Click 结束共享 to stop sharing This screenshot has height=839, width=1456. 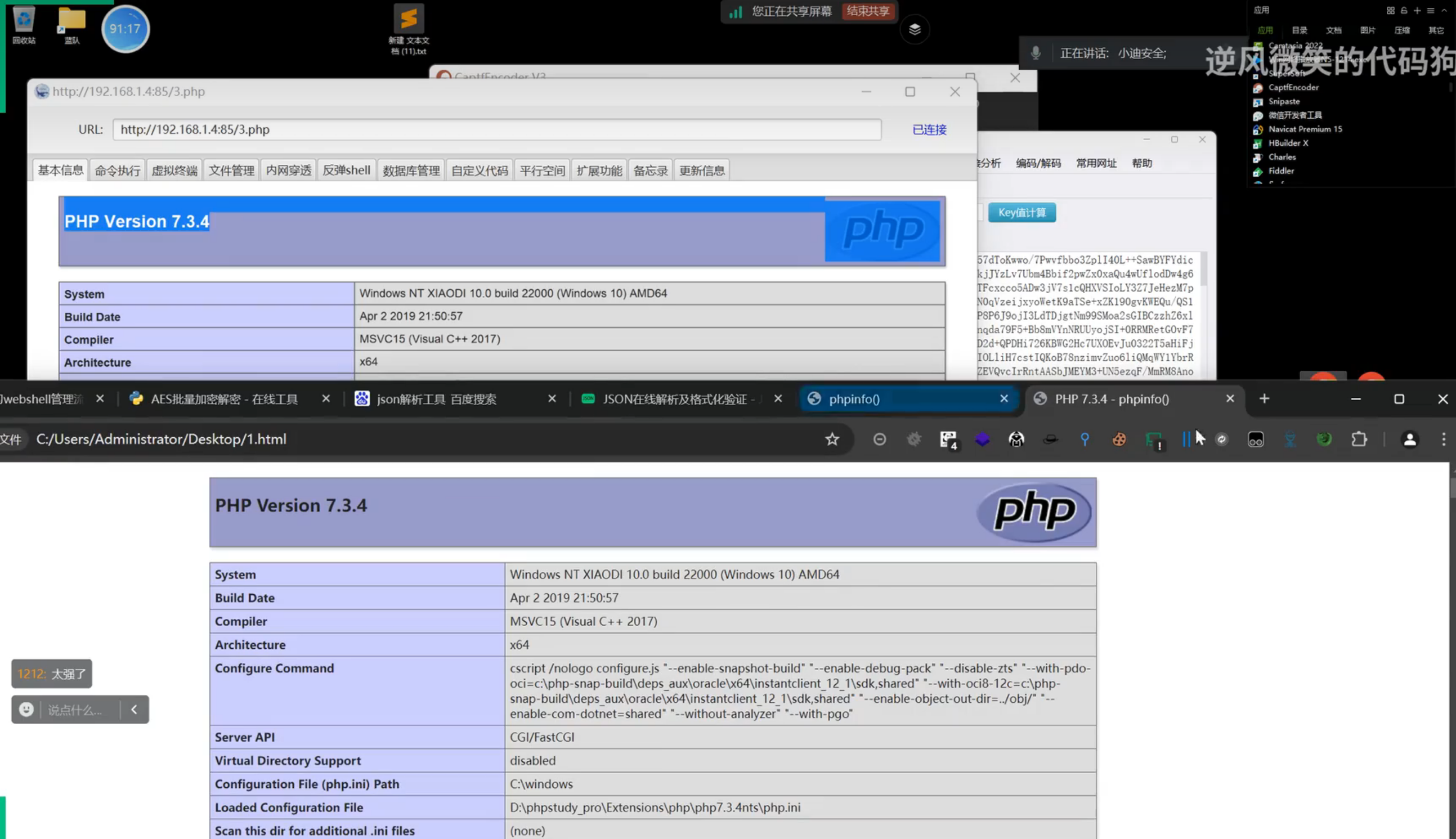[x=868, y=11]
